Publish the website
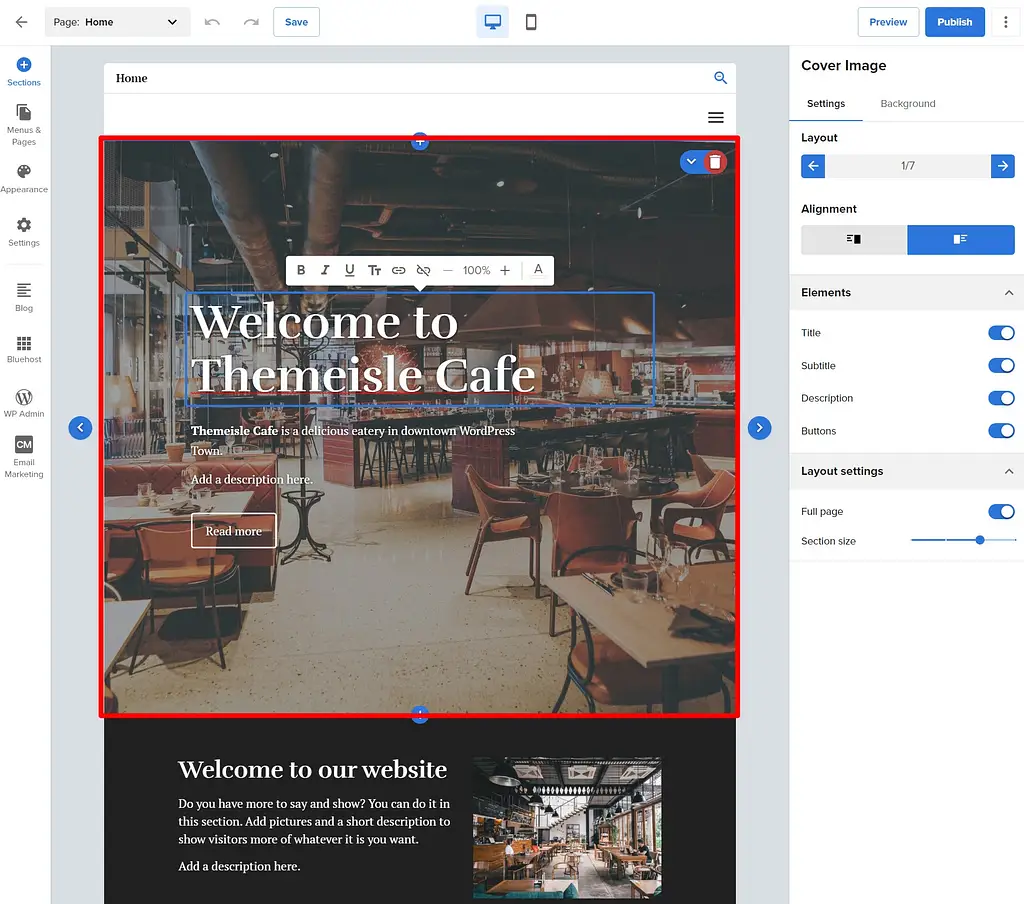Screen dimensions: 1024x904 tap(954, 21)
